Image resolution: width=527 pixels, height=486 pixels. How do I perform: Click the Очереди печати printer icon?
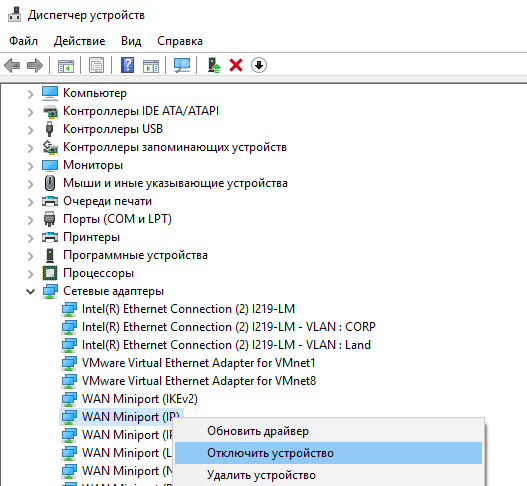[50, 201]
